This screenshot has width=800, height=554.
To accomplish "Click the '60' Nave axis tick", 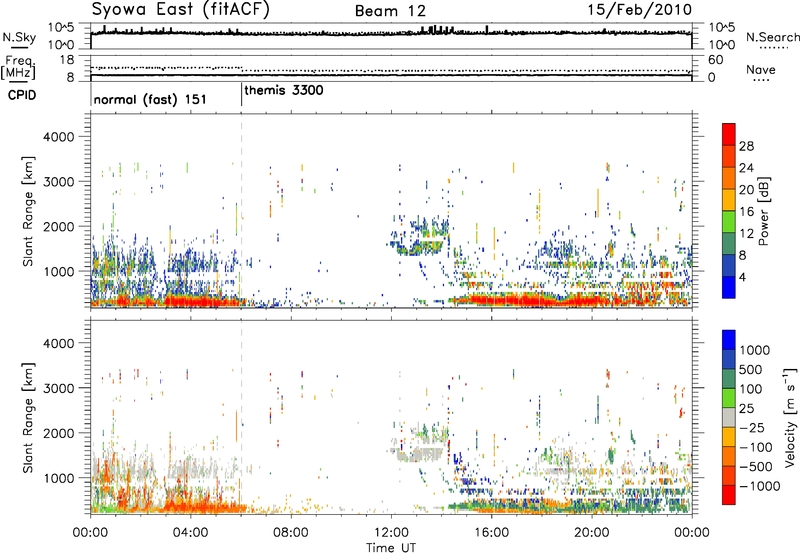I will (x=715, y=60).
